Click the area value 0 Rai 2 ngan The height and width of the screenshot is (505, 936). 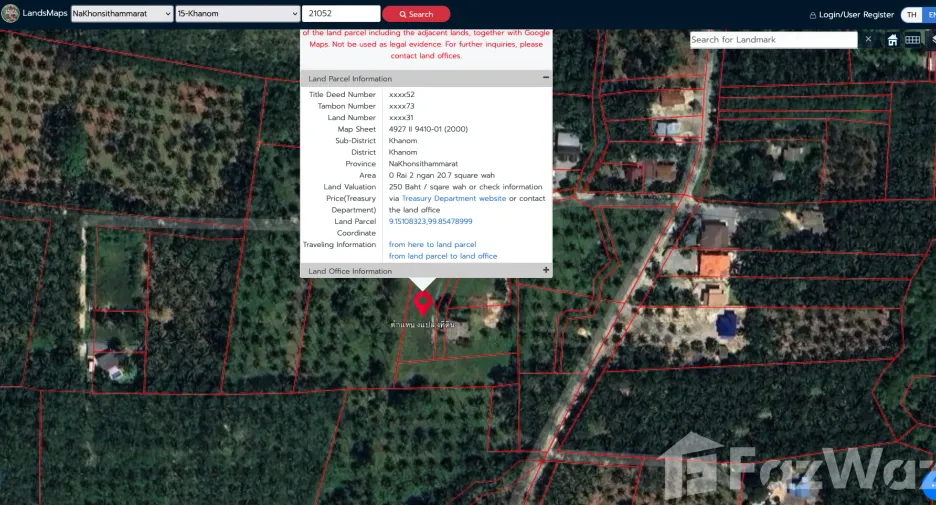coord(441,175)
